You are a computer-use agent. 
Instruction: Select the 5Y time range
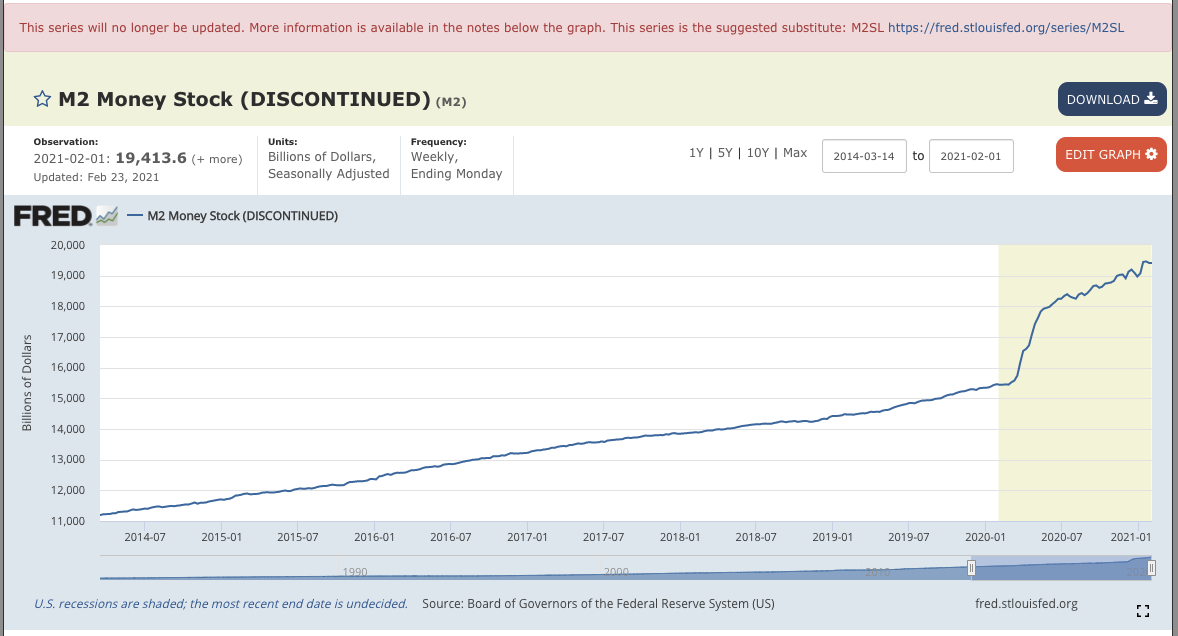coord(725,153)
